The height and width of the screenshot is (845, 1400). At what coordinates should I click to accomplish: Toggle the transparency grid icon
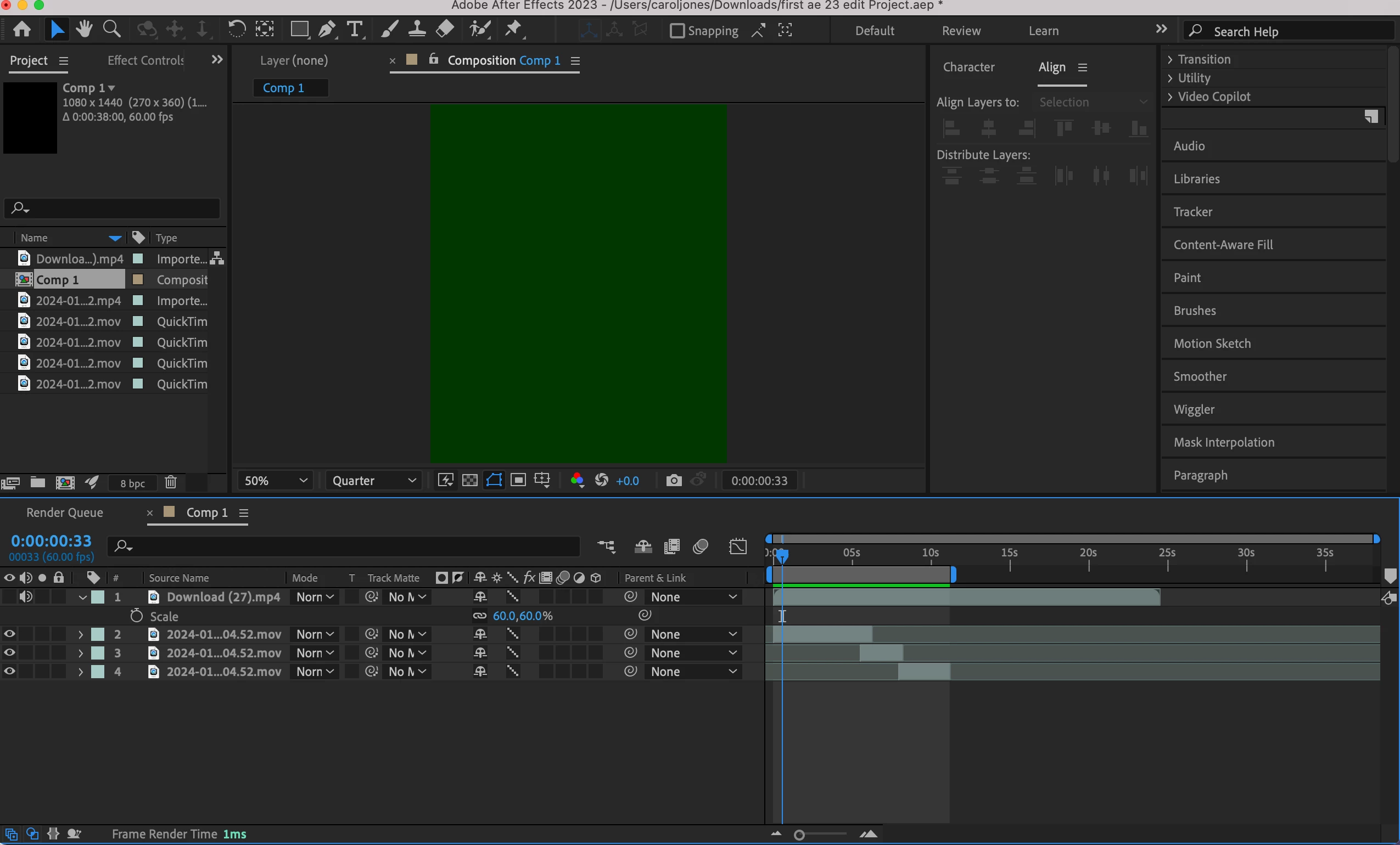470,481
